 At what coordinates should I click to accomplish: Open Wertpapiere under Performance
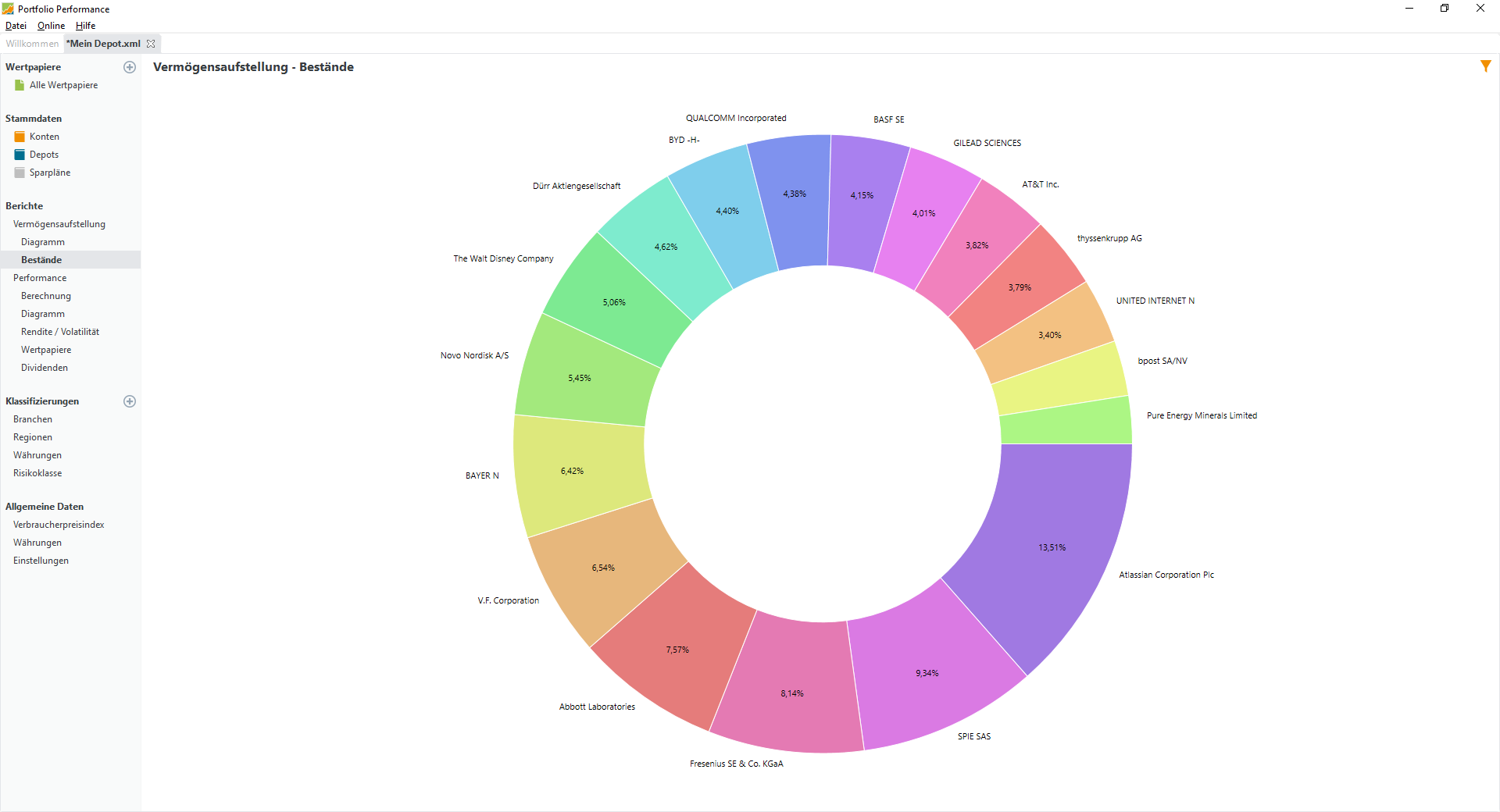coord(46,350)
